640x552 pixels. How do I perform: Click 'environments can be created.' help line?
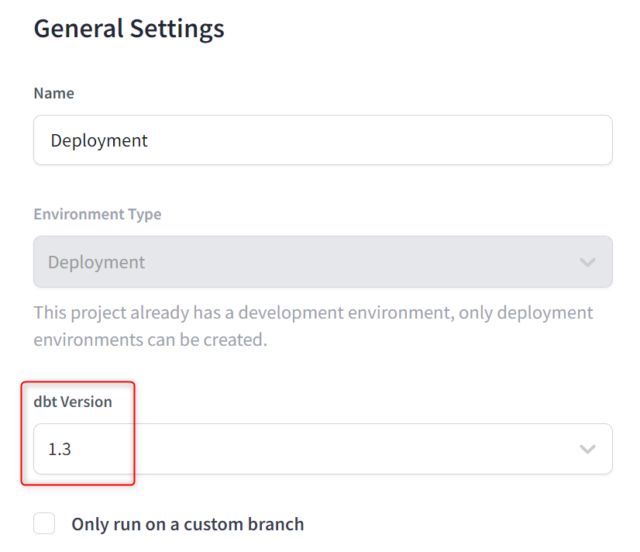pos(150,340)
